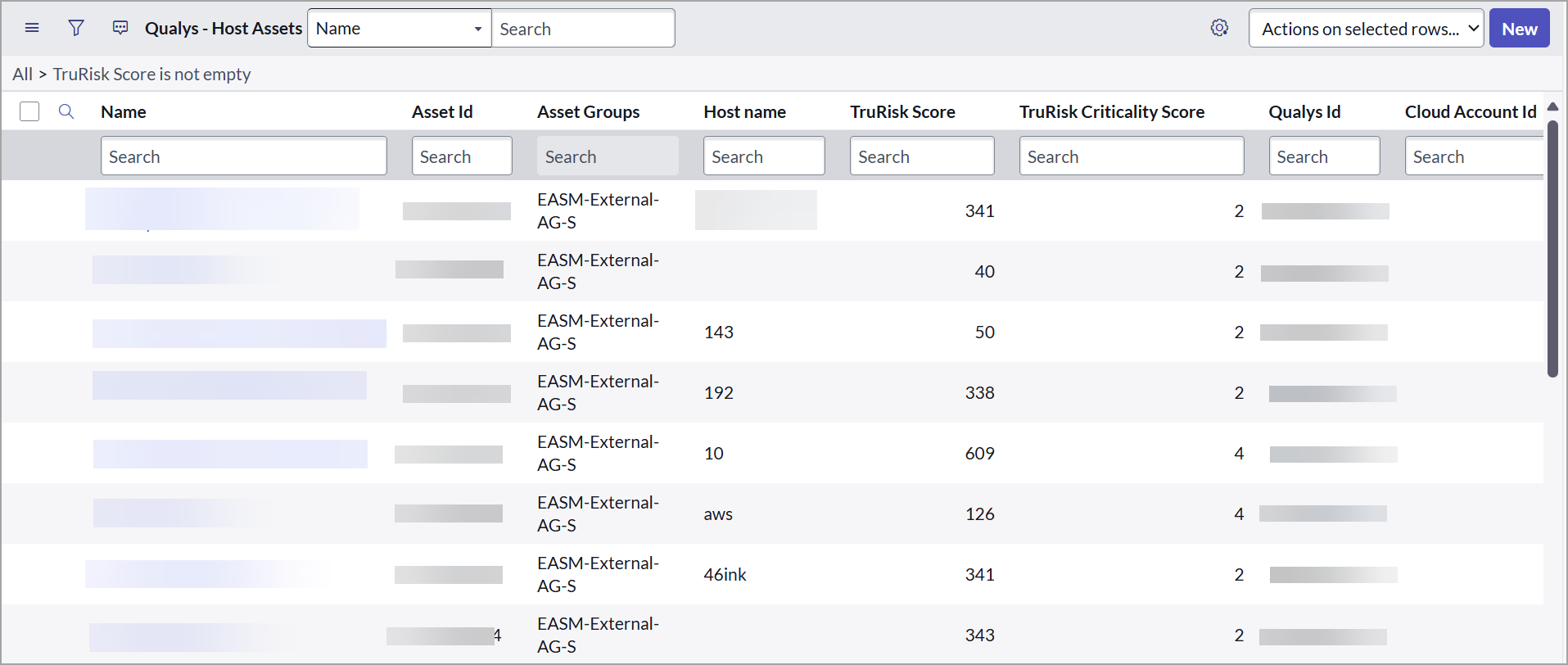
Task: Open the activity stream comment icon
Action: [120, 29]
